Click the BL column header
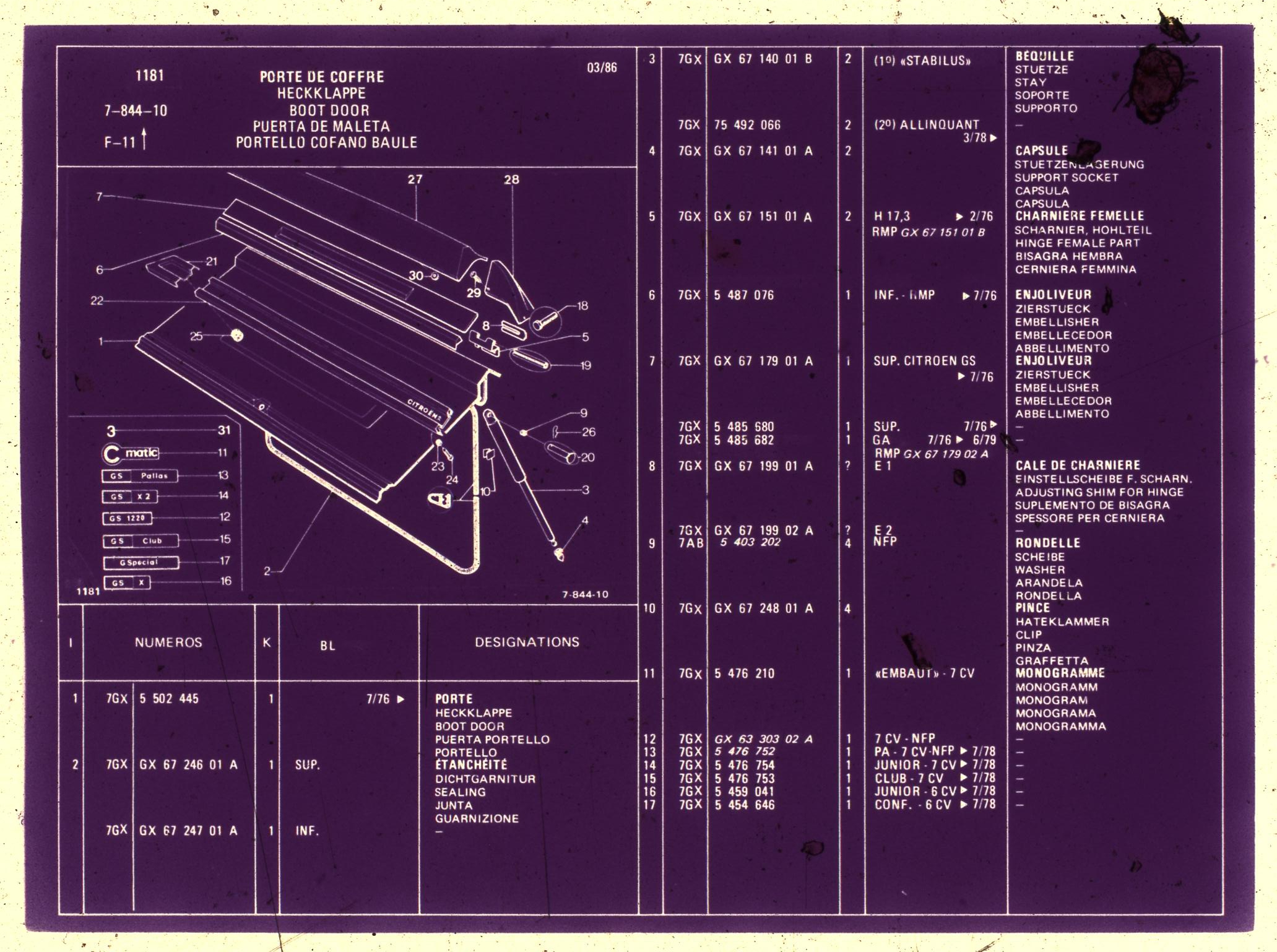1277x952 pixels. [x=327, y=646]
